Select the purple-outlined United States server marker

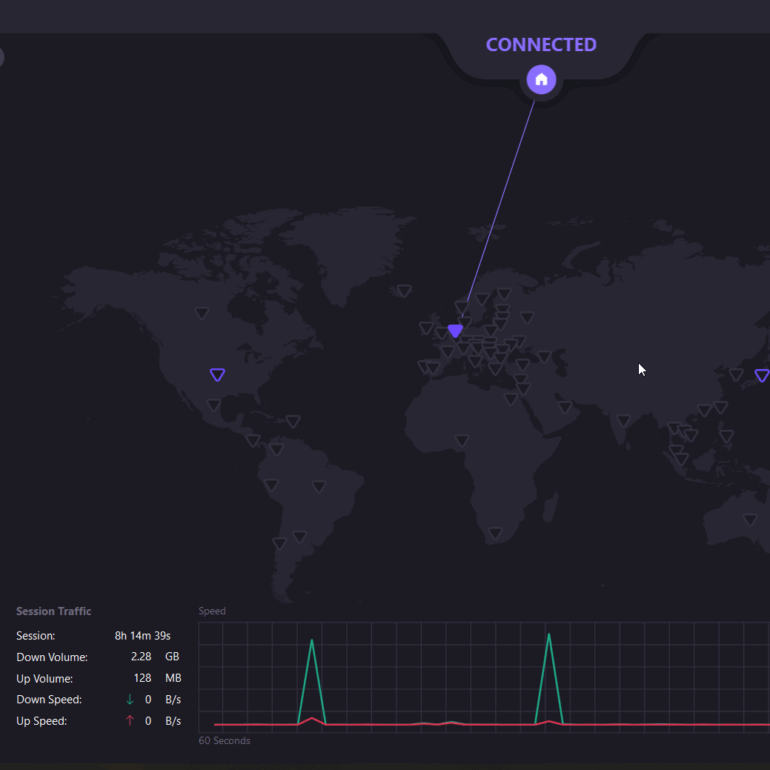[217, 375]
